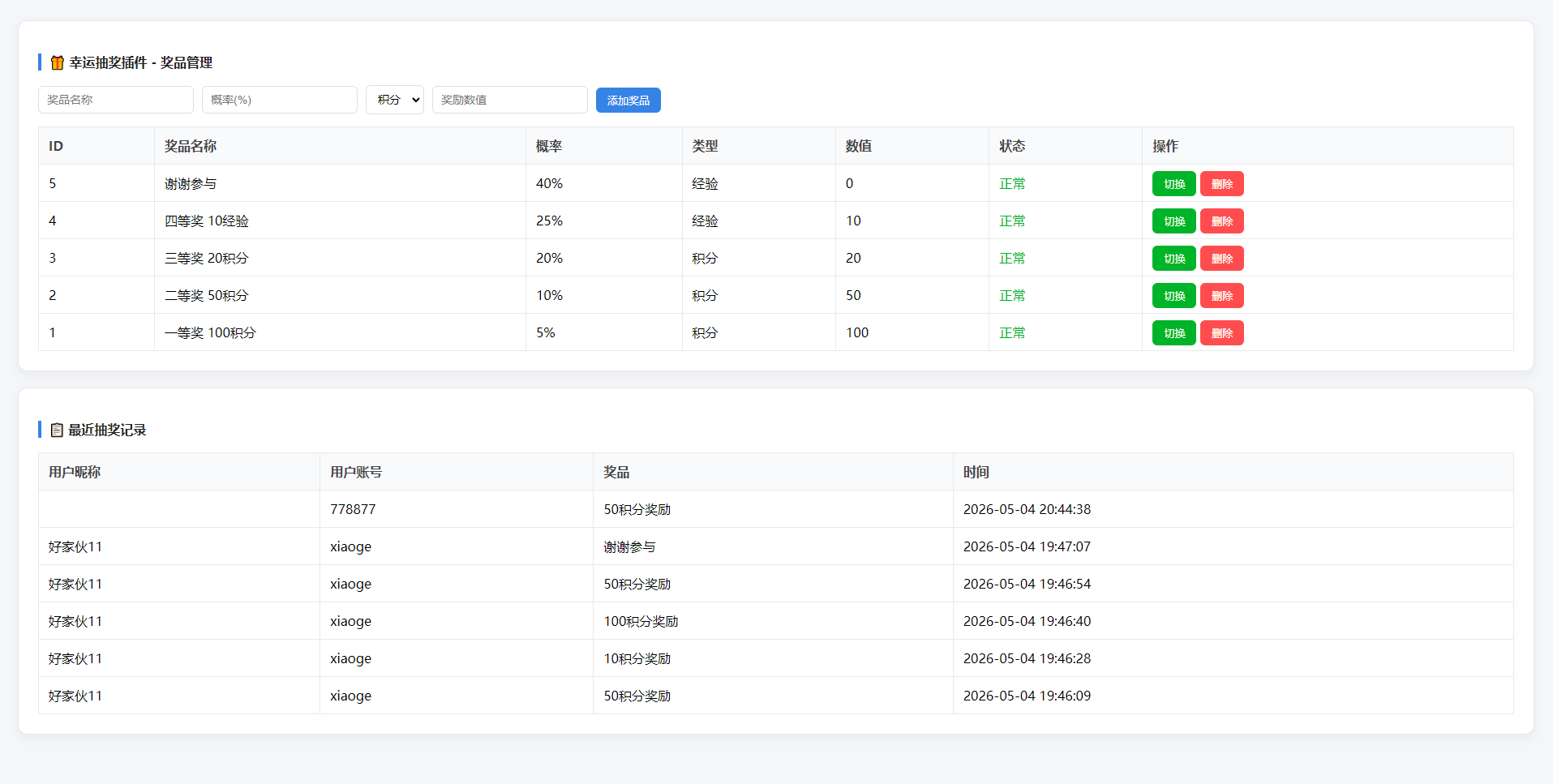
Task: Click the 25% probability cell
Action: pyautogui.click(x=604, y=221)
